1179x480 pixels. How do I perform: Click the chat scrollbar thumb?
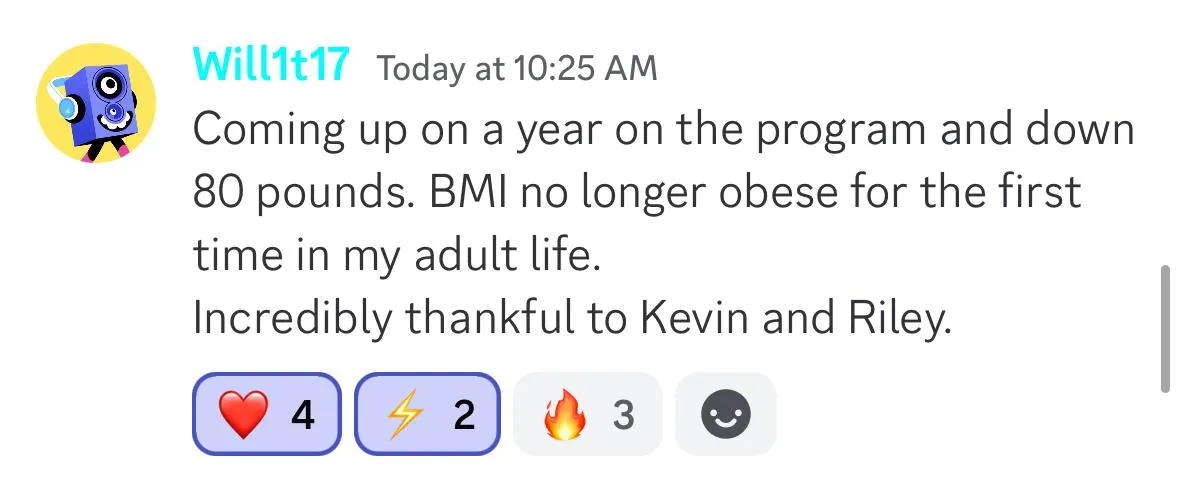click(x=1166, y=329)
